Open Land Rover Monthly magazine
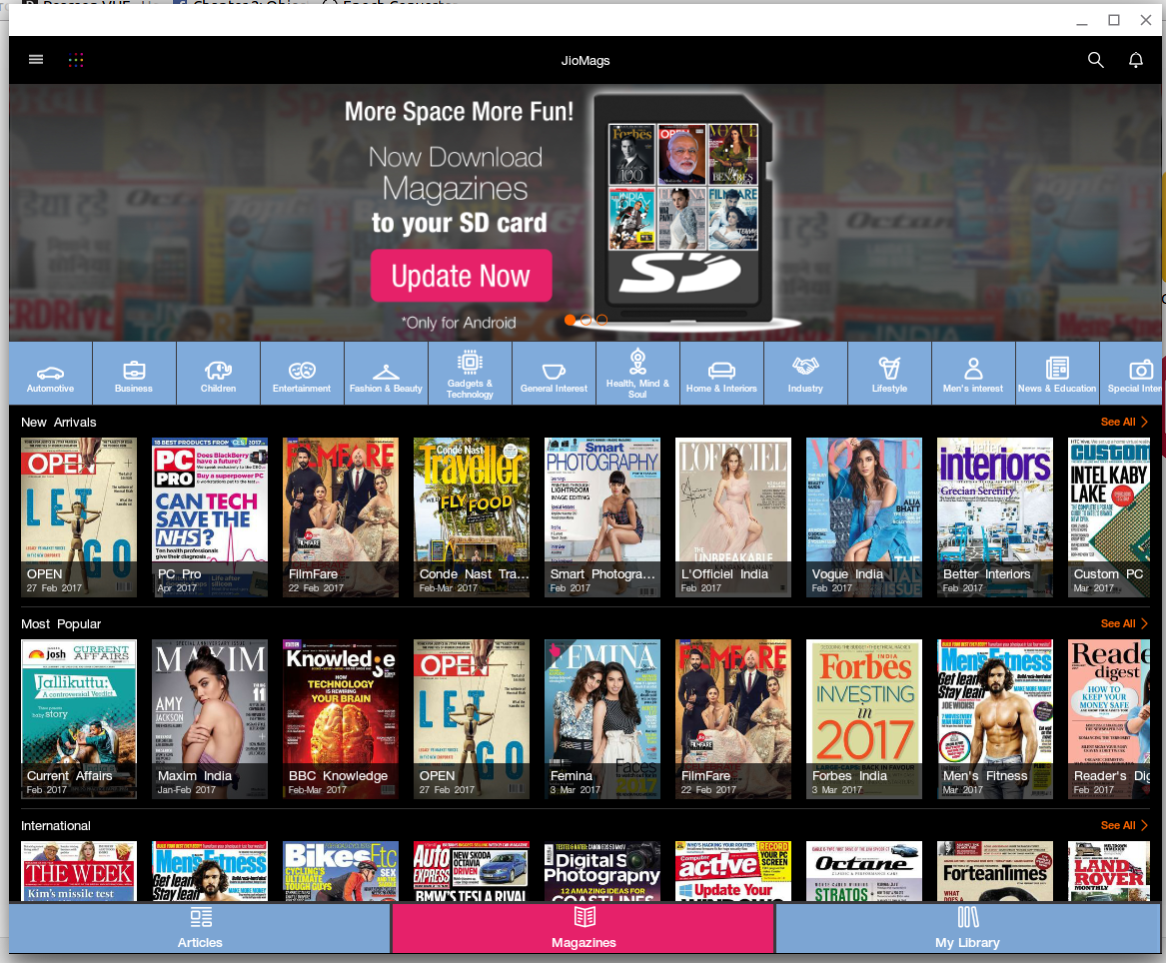The height and width of the screenshot is (963, 1166). coord(1109,872)
